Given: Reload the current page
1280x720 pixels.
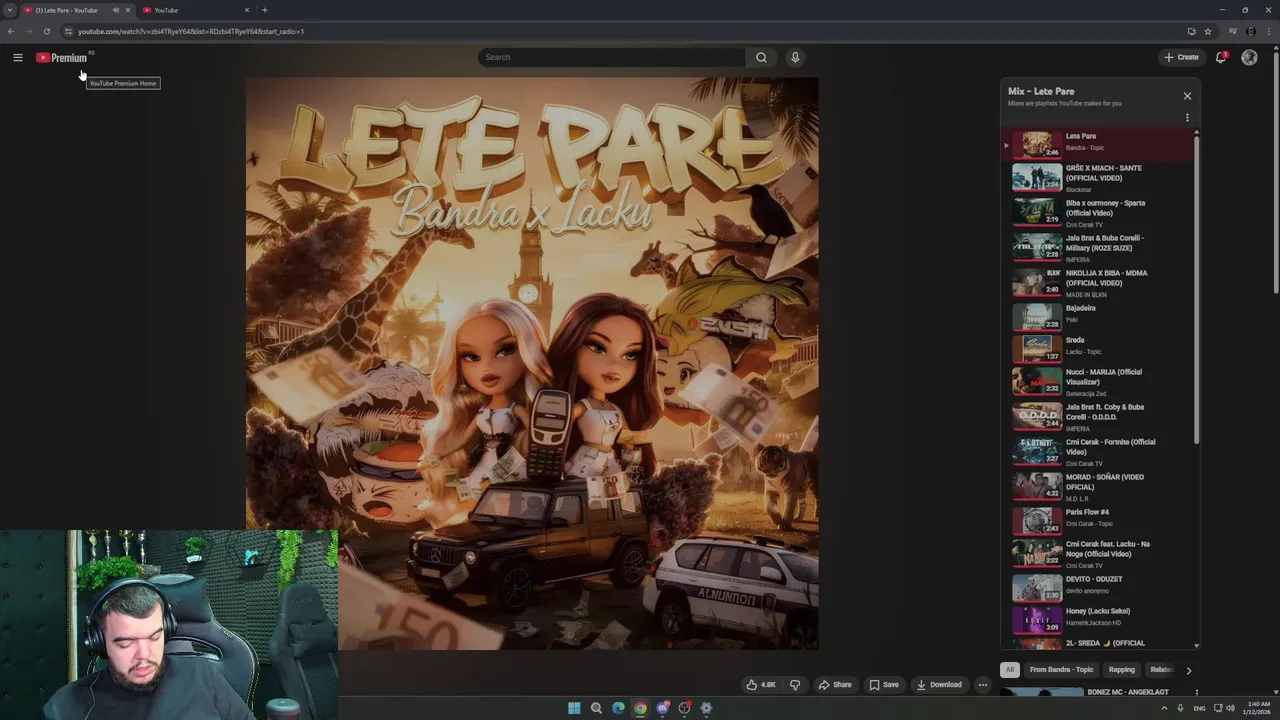Looking at the screenshot, I should [x=46, y=31].
